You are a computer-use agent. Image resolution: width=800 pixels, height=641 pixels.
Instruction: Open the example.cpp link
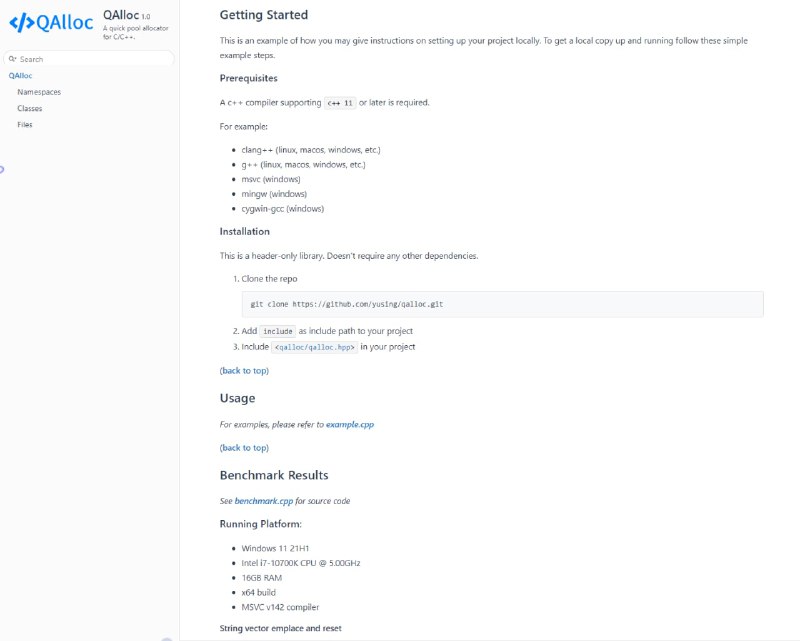[350, 424]
